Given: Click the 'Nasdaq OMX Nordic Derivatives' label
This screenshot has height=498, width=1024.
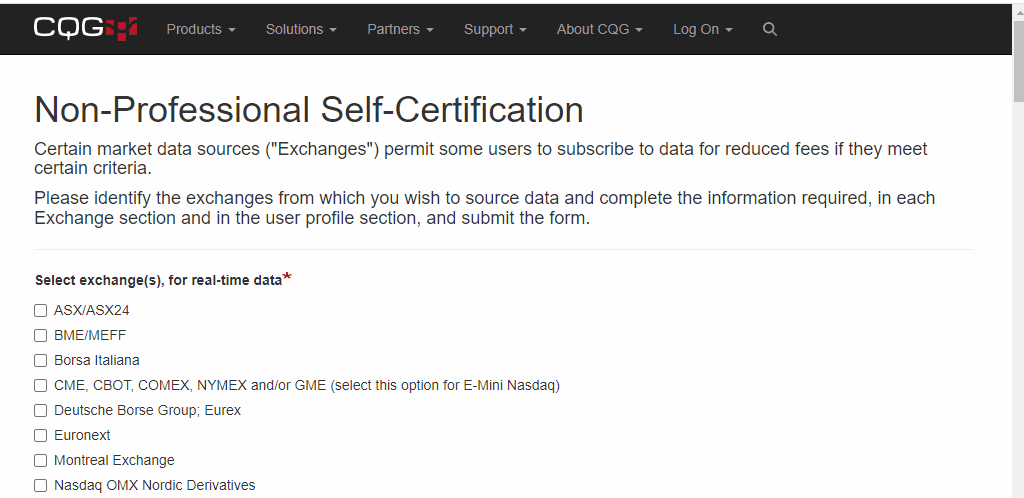Looking at the screenshot, I should point(155,486).
